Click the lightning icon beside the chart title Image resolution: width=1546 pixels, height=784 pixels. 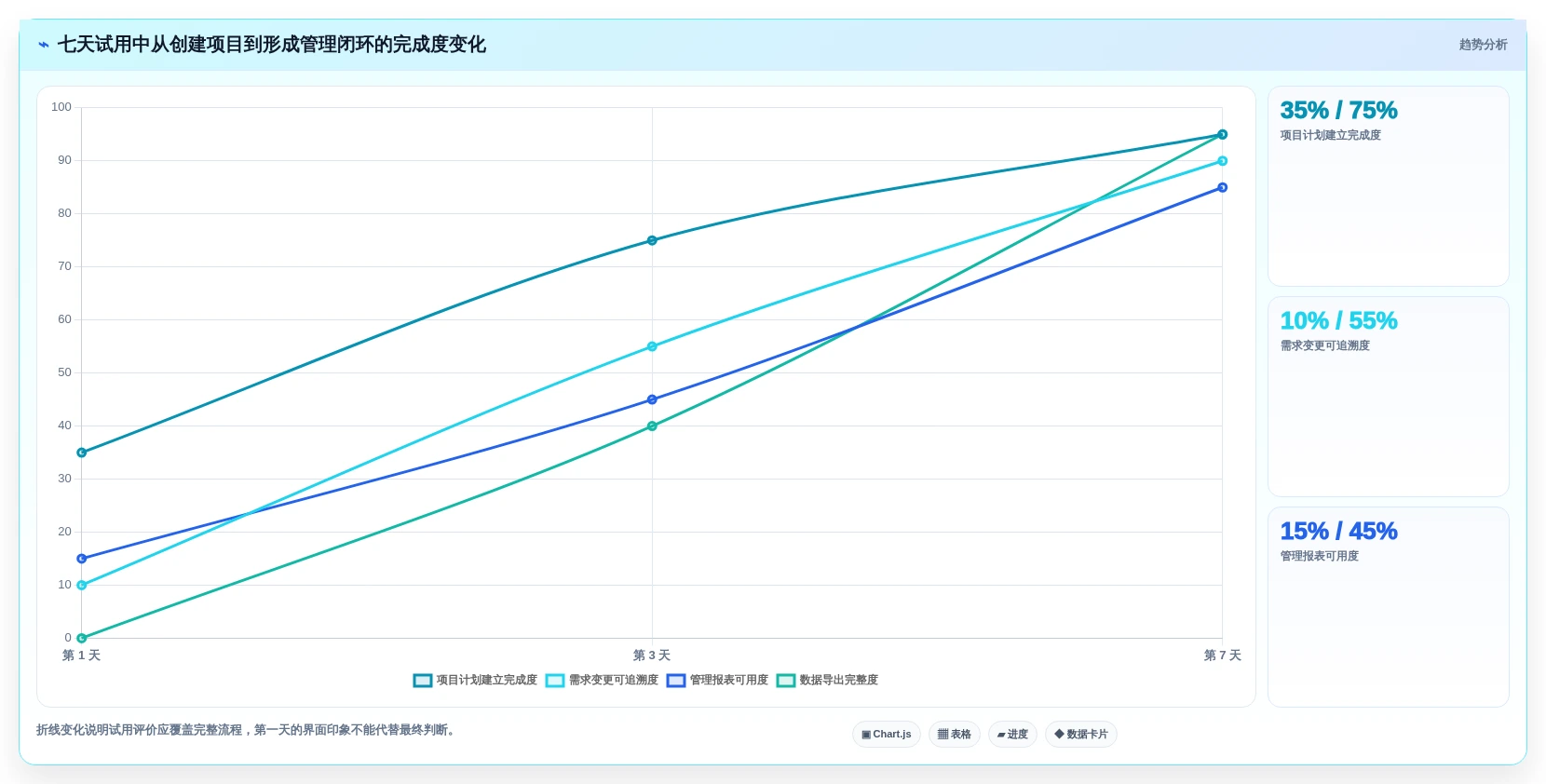tap(44, 45)
